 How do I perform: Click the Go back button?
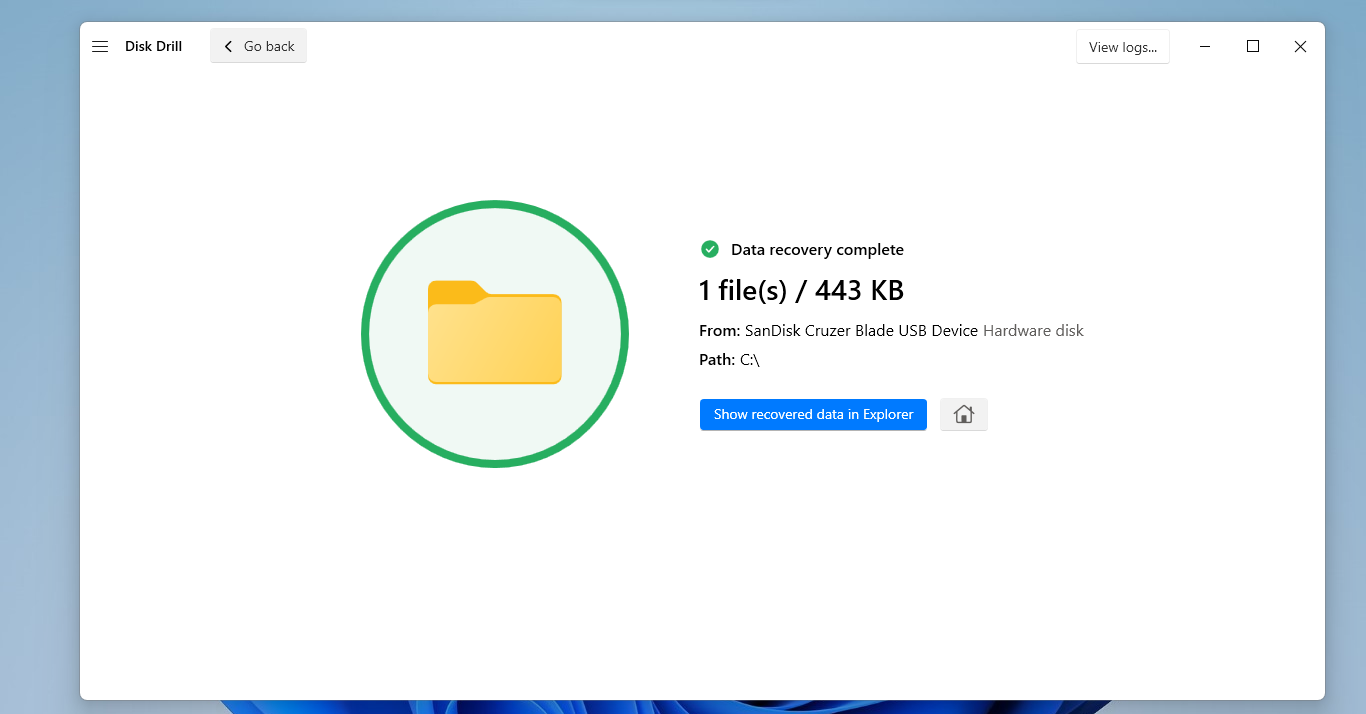click(258, 46)
